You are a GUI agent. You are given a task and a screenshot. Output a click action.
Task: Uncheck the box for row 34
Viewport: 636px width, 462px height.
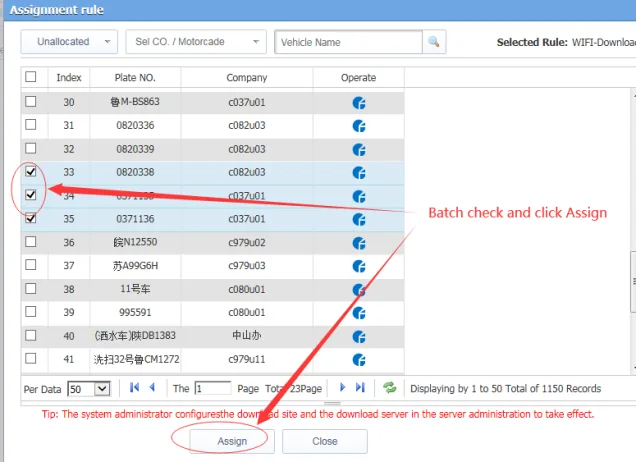pos(31,195)
